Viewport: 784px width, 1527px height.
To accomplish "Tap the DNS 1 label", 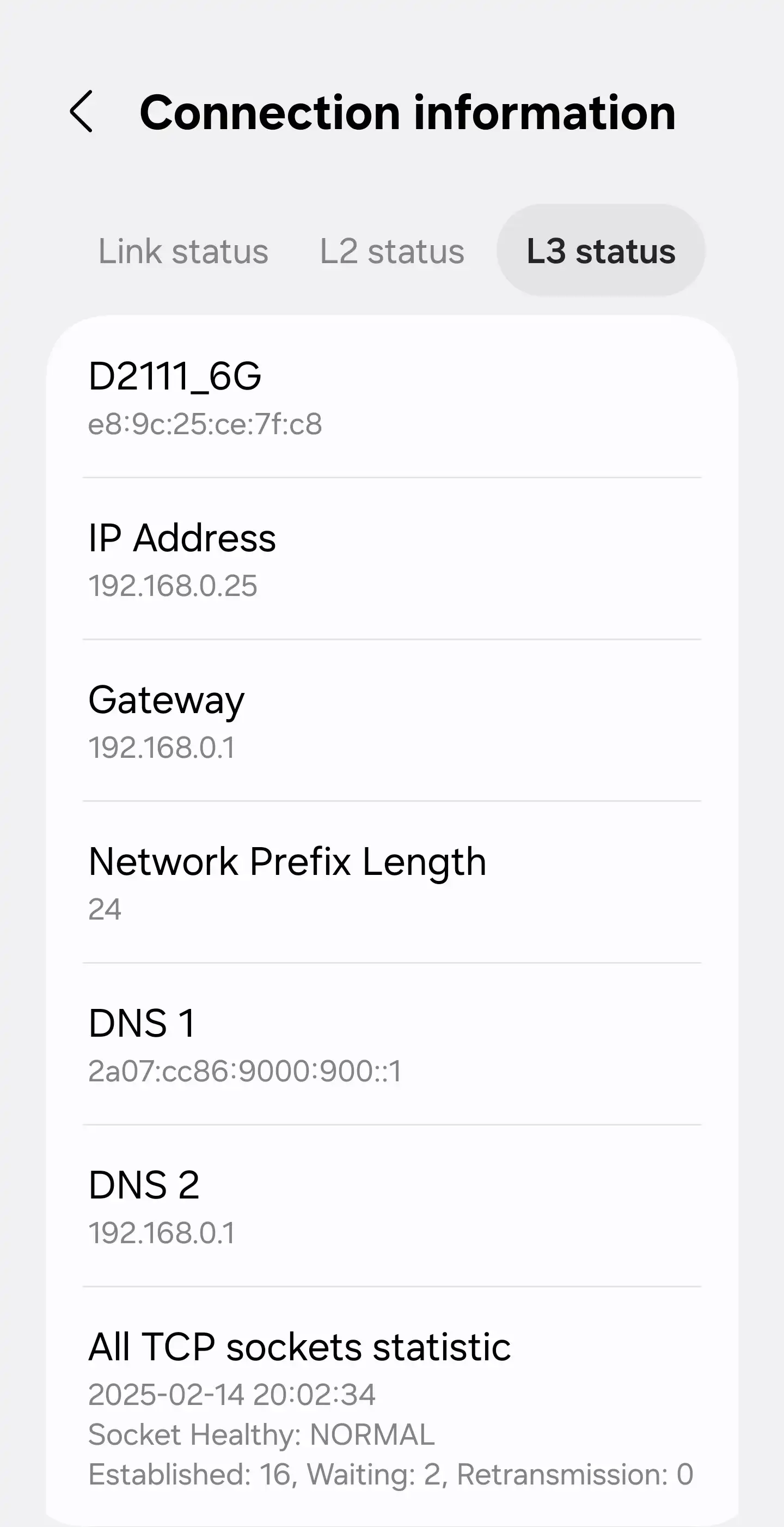I will point(142,1023).
